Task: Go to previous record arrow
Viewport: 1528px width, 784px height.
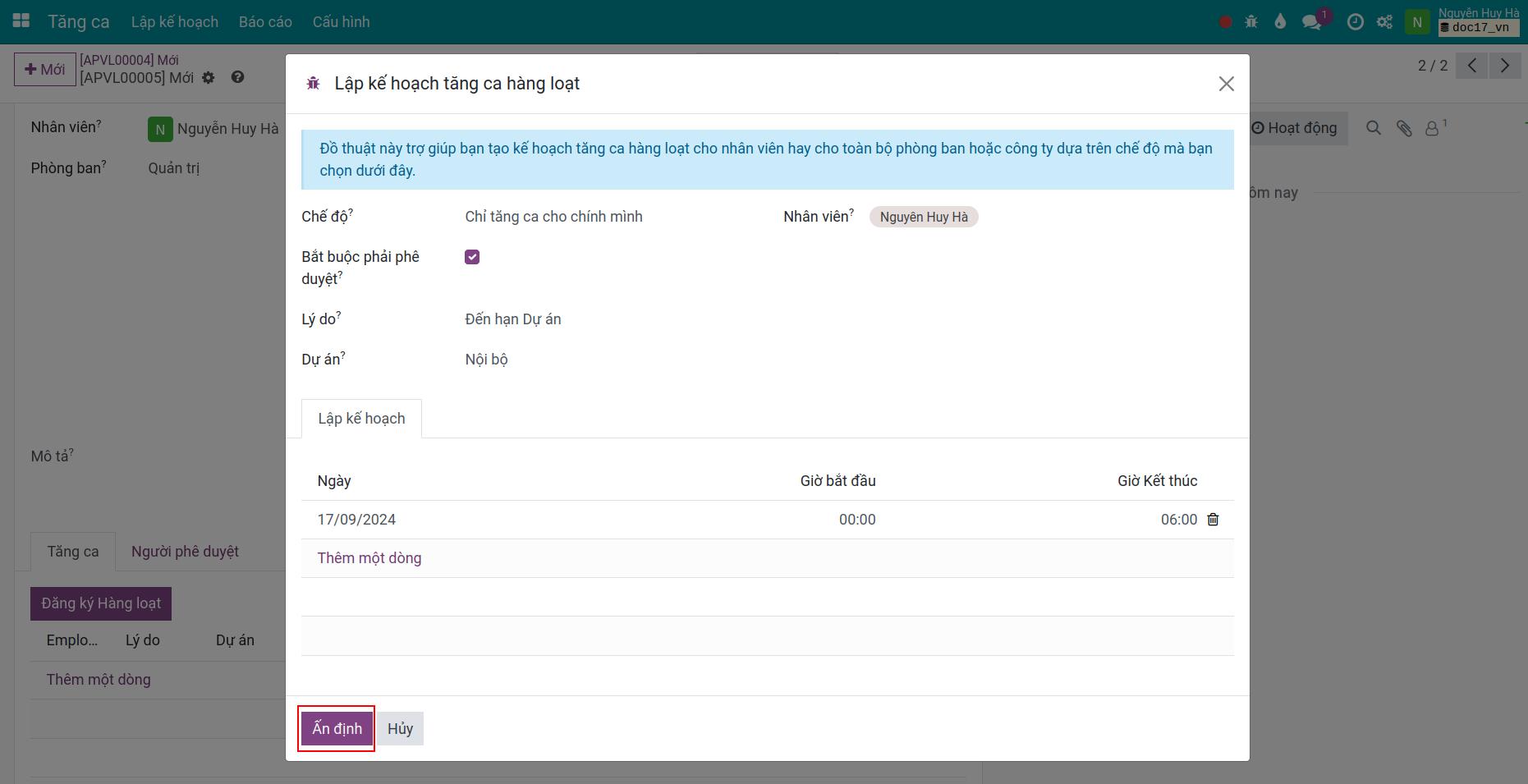Action: coord(1472,66)
